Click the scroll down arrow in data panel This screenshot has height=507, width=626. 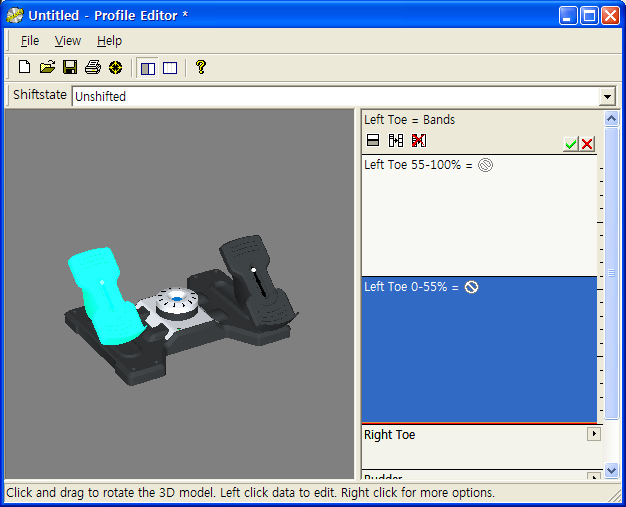pos(612,470)
